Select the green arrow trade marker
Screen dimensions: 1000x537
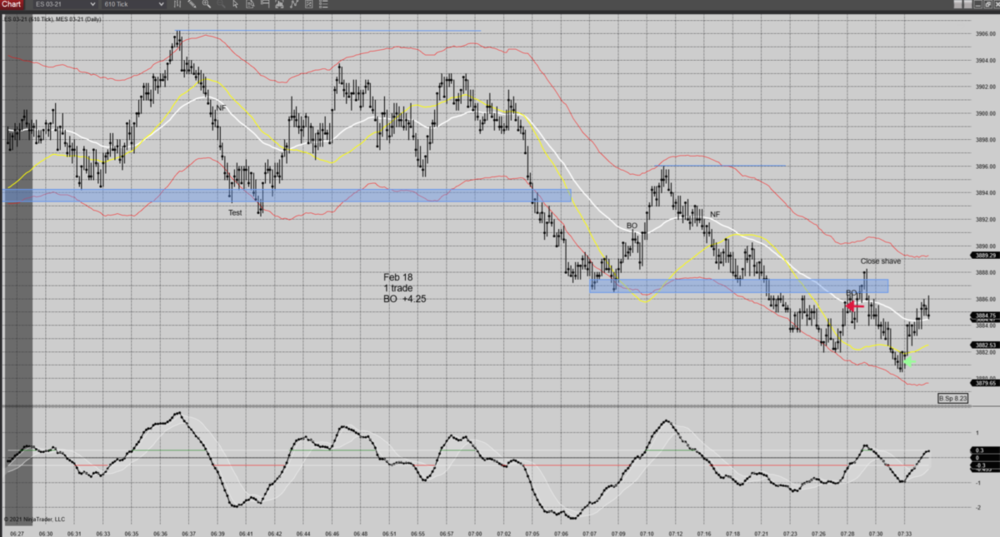[x=907, y=360]
